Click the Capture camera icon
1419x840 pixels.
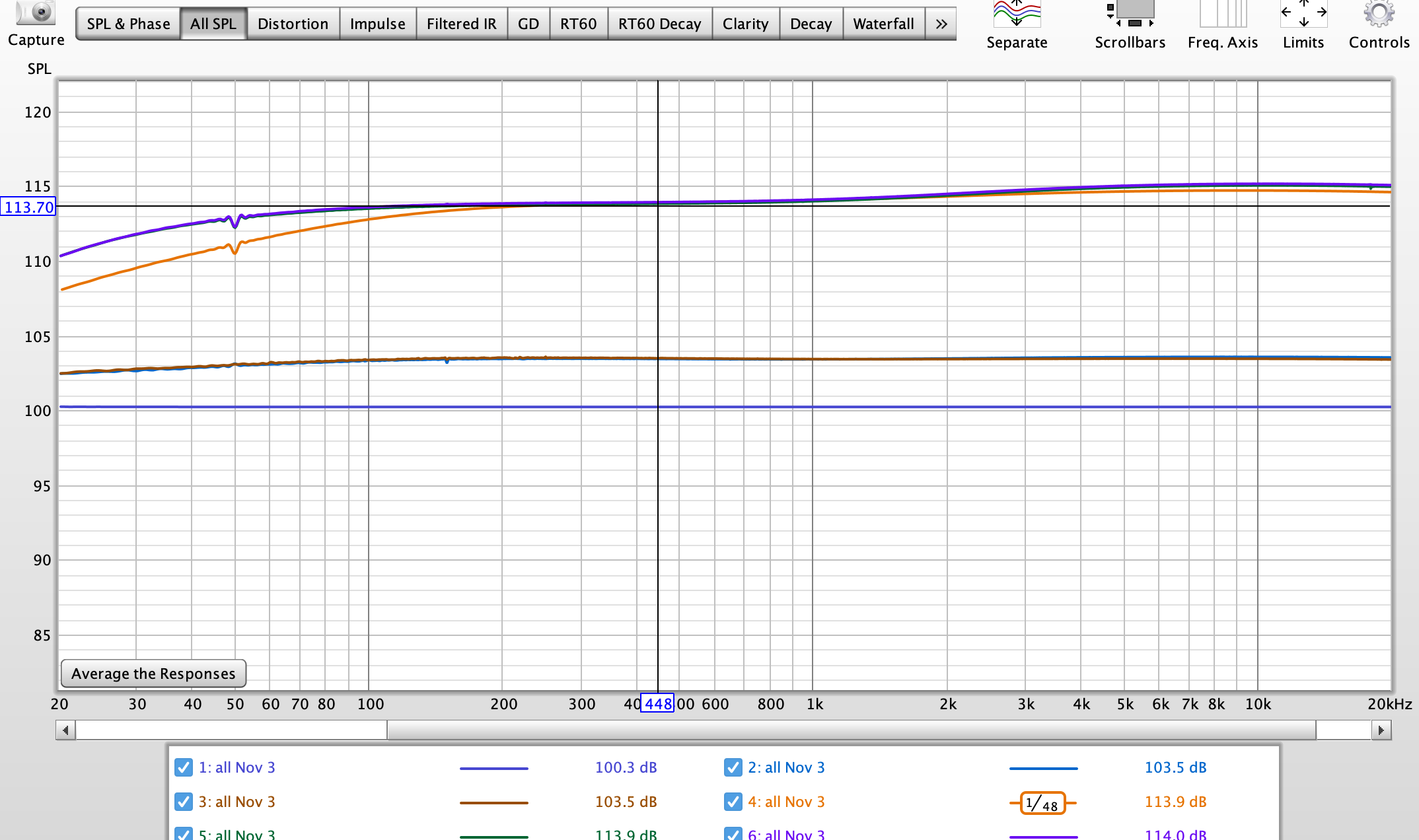[36, 13]
